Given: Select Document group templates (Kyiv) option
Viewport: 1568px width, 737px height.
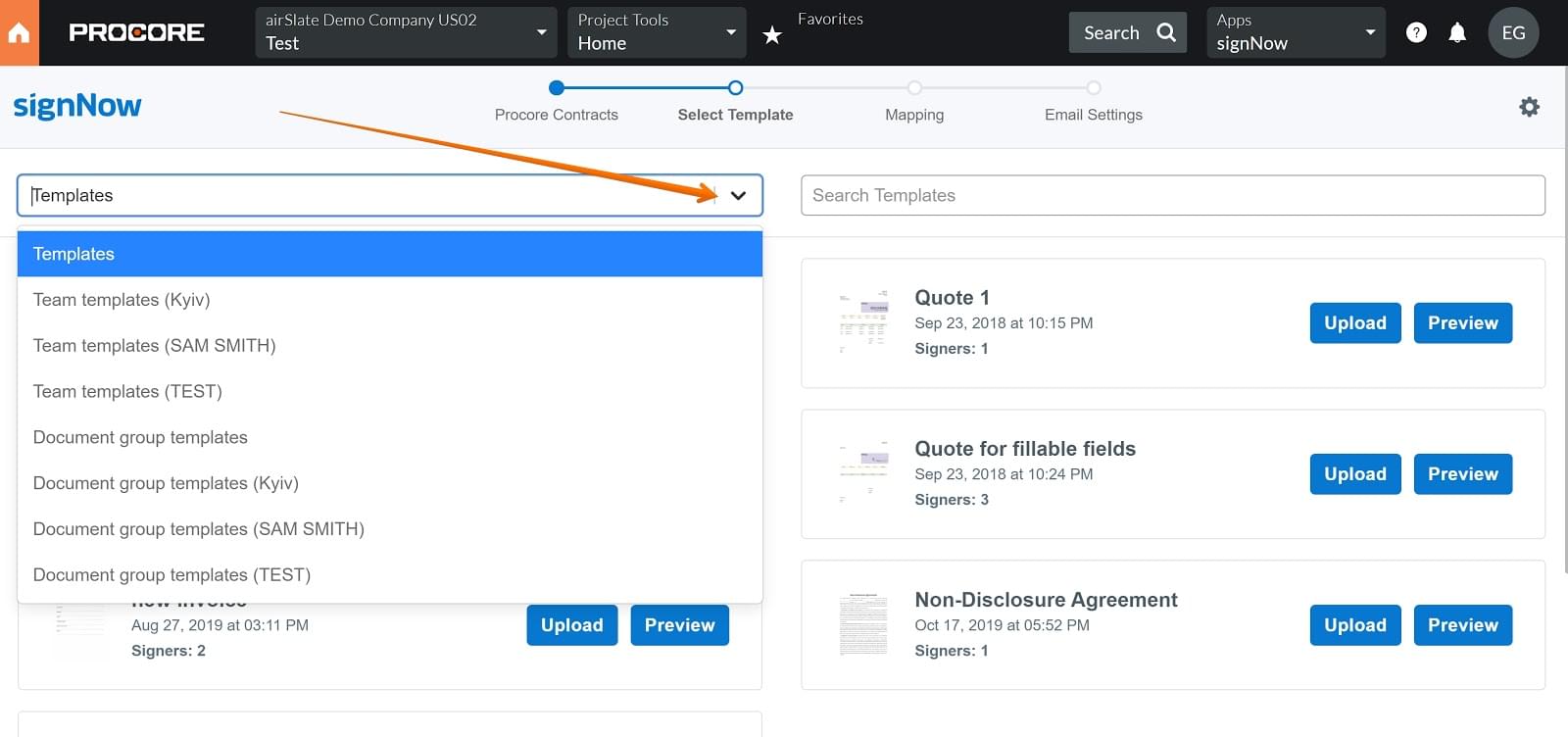Looking at the screenshot, I should (390, 483).
